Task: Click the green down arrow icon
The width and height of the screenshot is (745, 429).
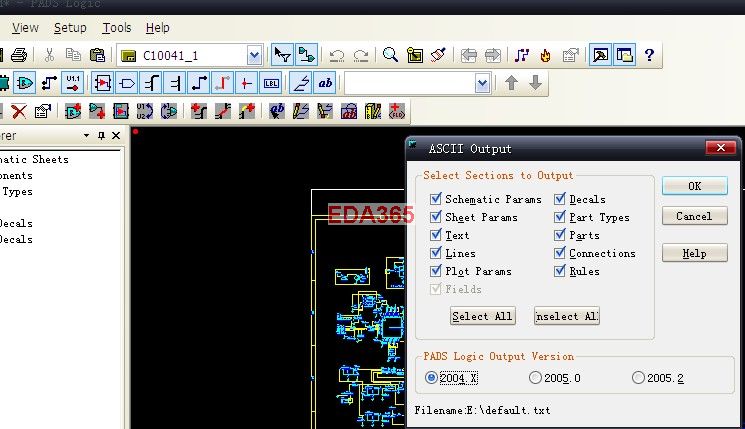Action: pos(535,83)
